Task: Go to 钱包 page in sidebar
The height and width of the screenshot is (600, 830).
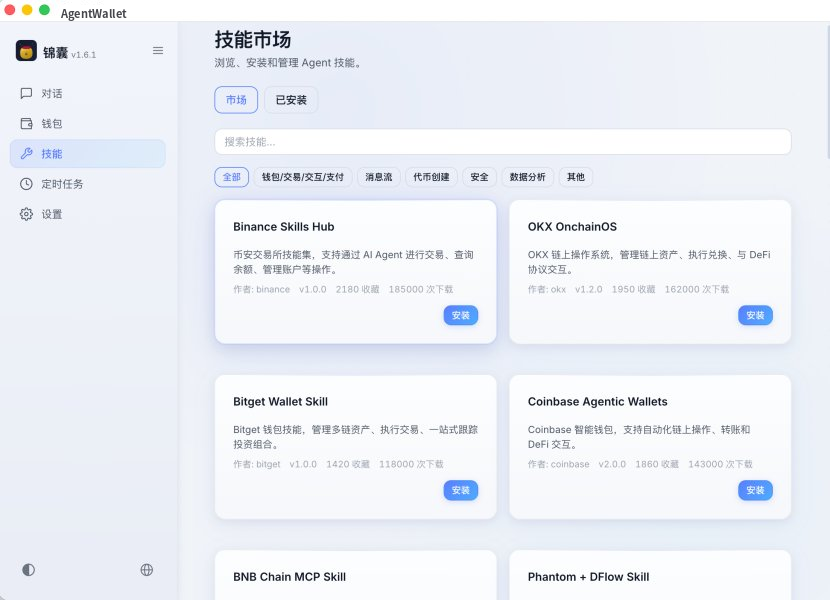Action: (x=87, y=123)
